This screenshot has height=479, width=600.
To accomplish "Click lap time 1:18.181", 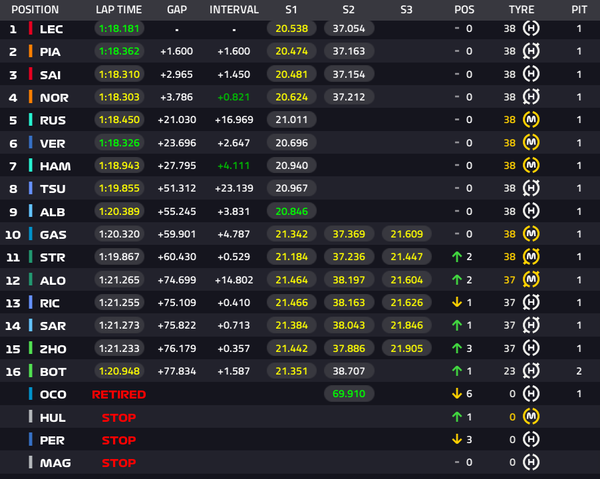I will 119,29.
